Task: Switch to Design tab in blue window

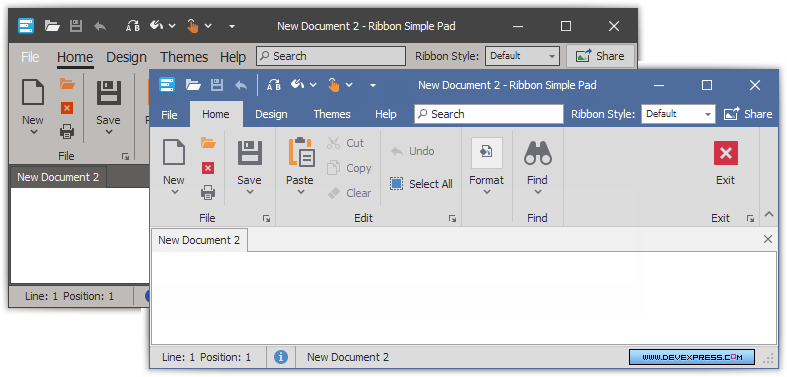Action: tap(271, 114)
